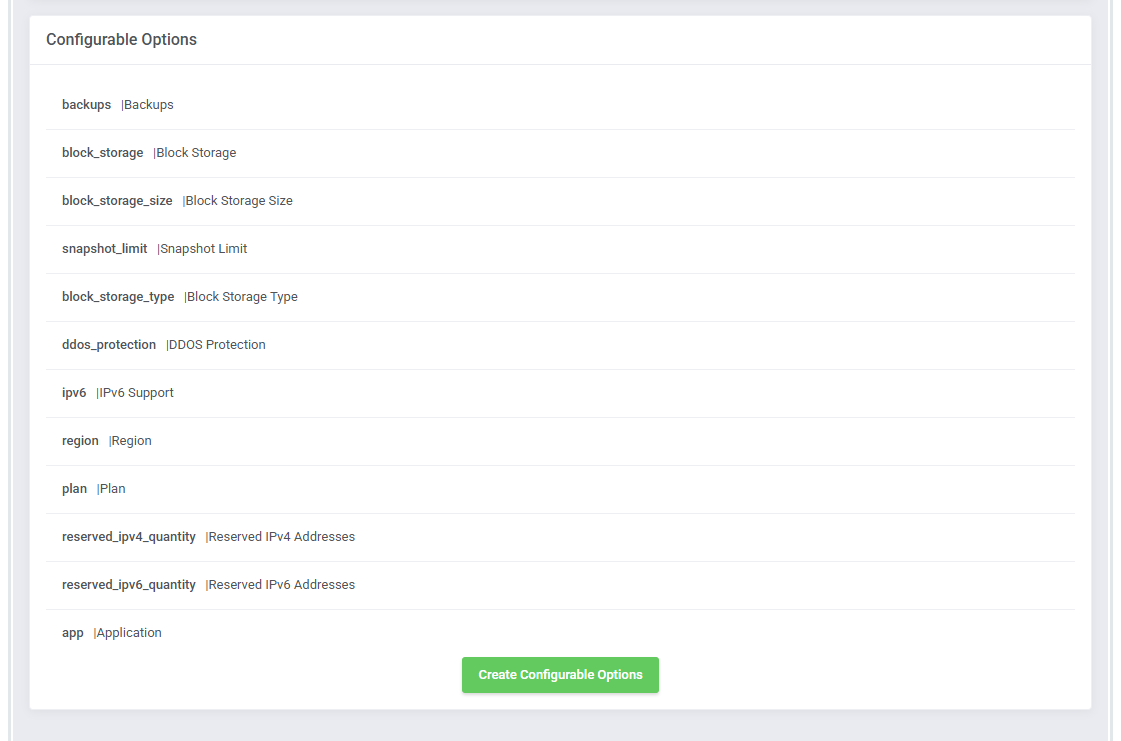Click the 'Block Storage Size' label
Screen dimensions: 1121x741
tap(239, 200)
